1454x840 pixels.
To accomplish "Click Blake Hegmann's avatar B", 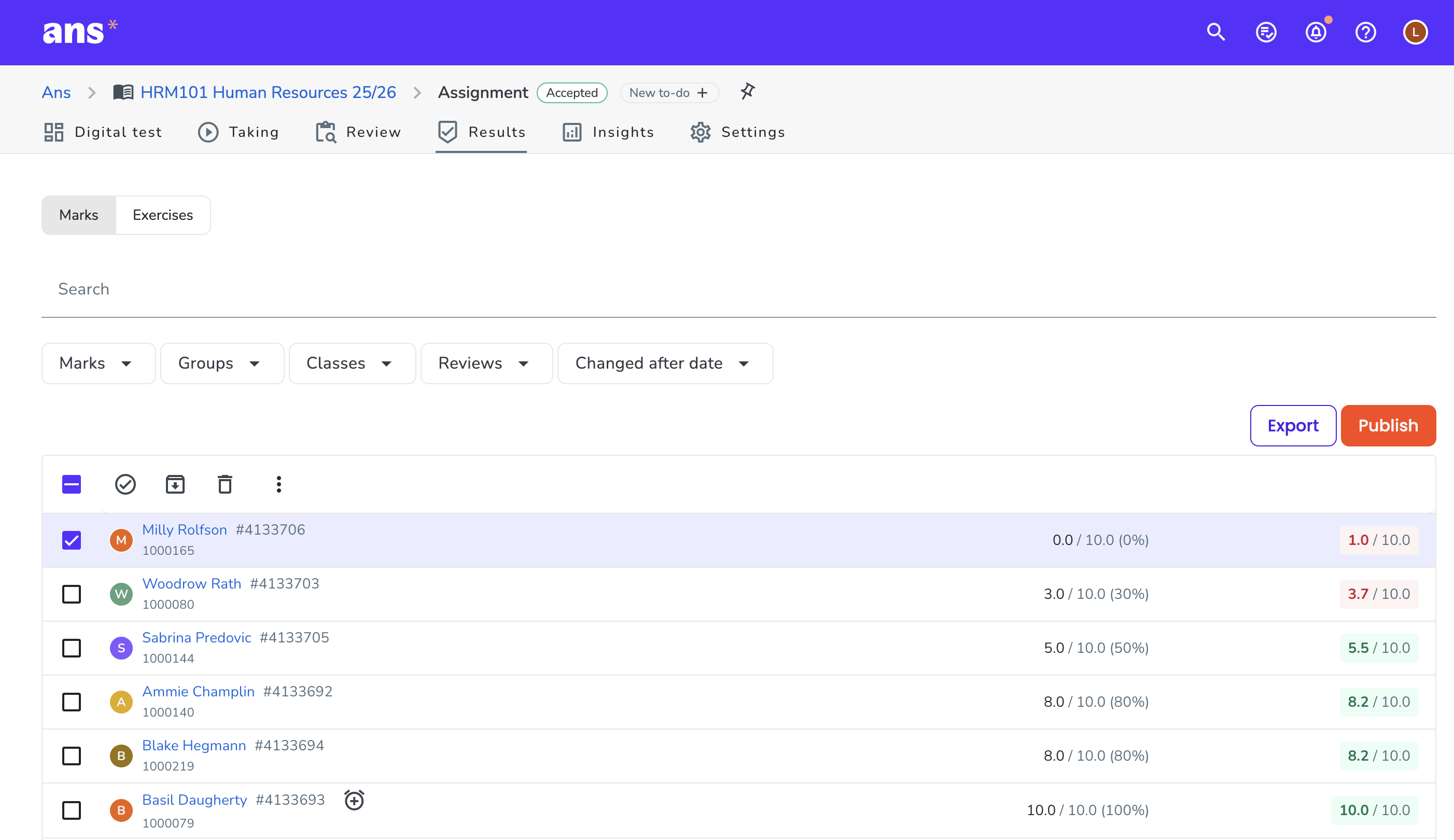I will [121, 757].
